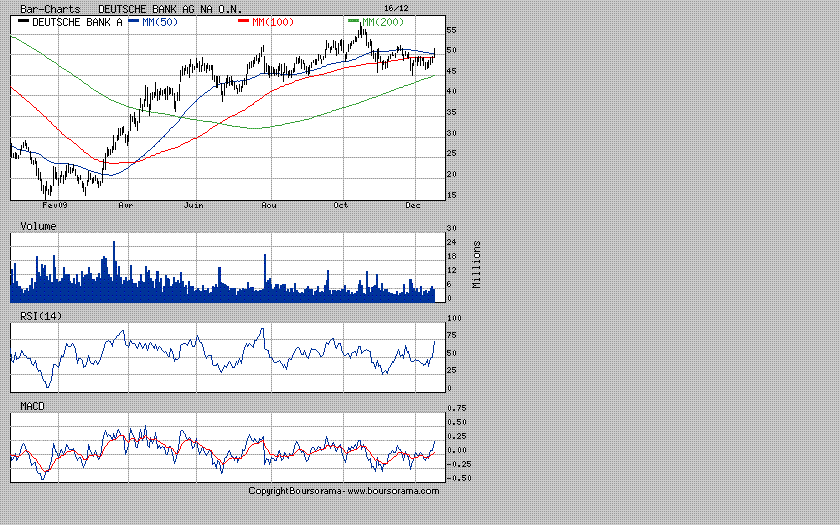The image size is (840, 525).
Task: Click the price axis value '15'
Action: 452,195
